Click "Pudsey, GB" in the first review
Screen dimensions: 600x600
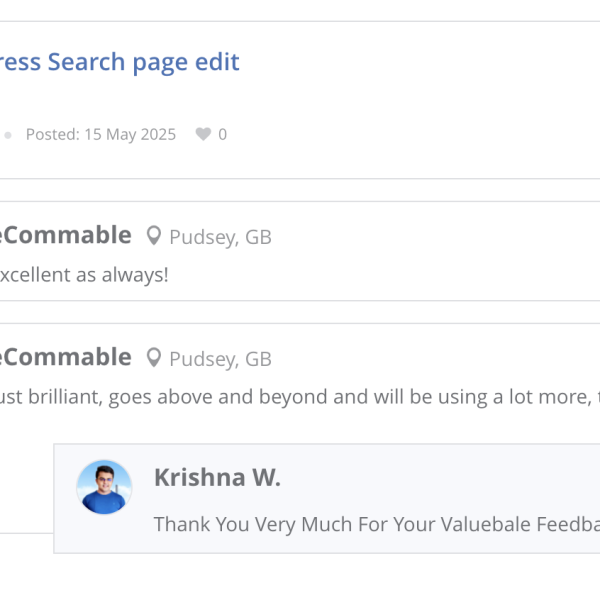[220, 237]
